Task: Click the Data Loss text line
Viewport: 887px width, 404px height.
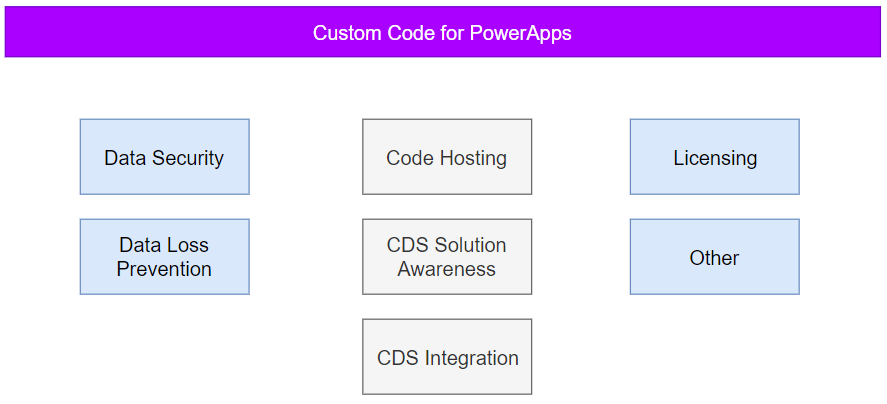Action: pyautogui.click(x=164, y=245)
